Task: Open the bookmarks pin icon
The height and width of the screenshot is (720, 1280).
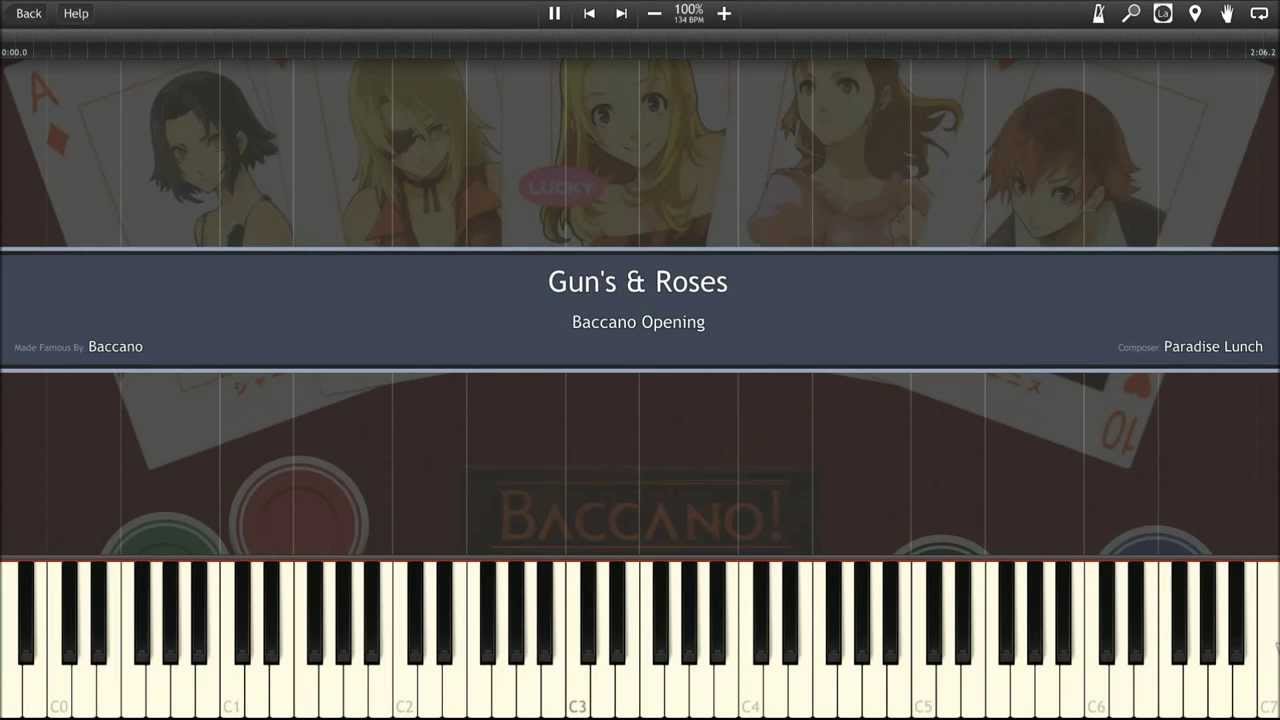Action: click(x=1195, y=14)
